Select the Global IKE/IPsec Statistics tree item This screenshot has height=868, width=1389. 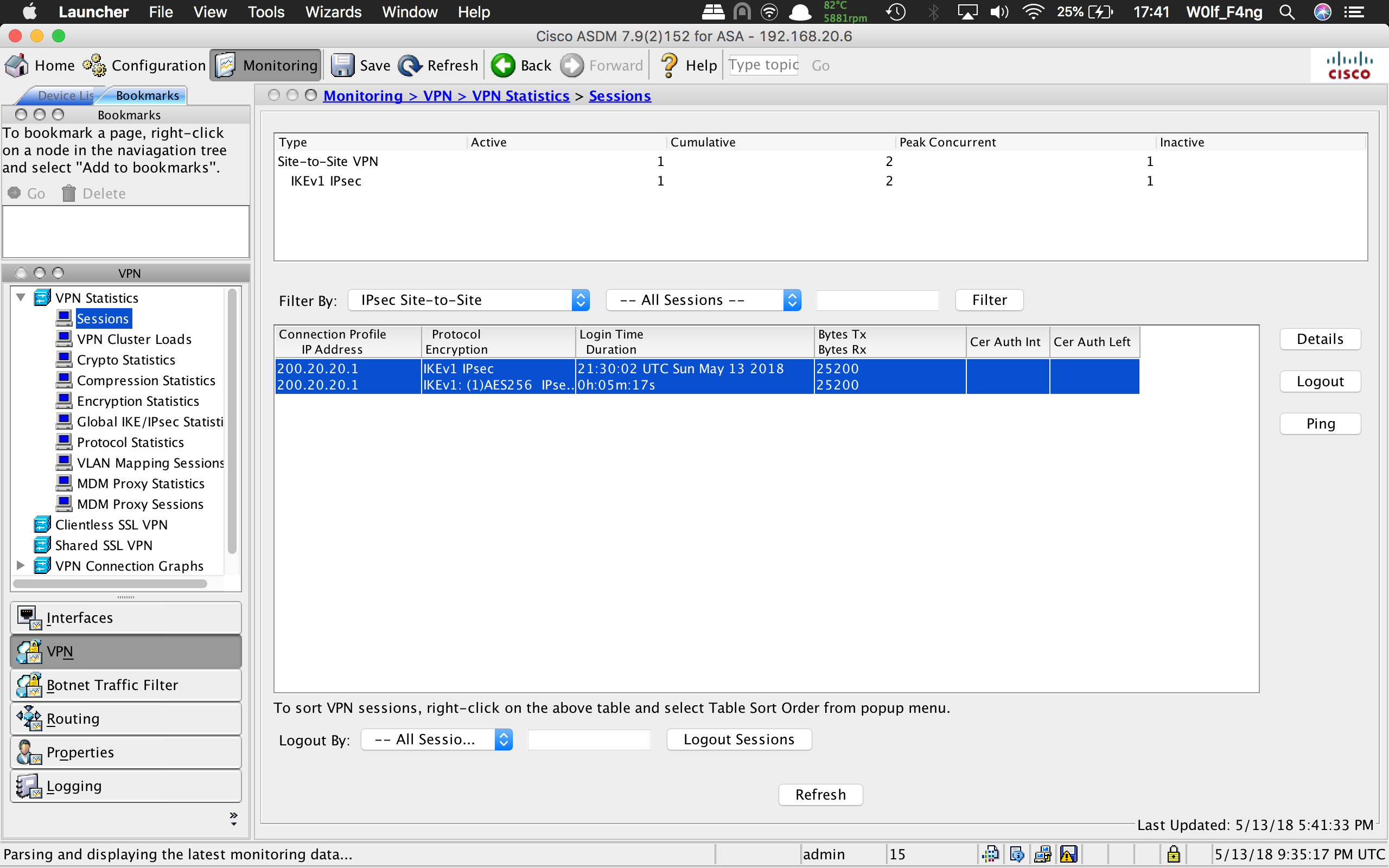click(x=150, y=422)
